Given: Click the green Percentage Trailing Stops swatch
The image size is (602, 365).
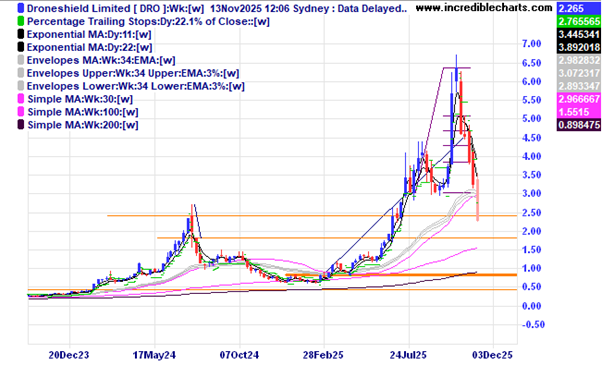Looking at the screenshot, I should (21, 21).
